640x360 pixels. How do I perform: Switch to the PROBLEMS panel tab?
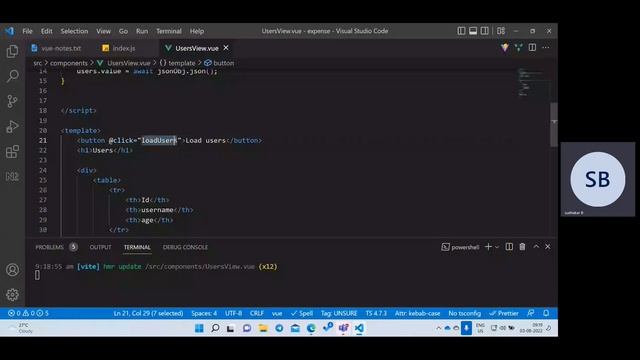(x=49, y=247)
